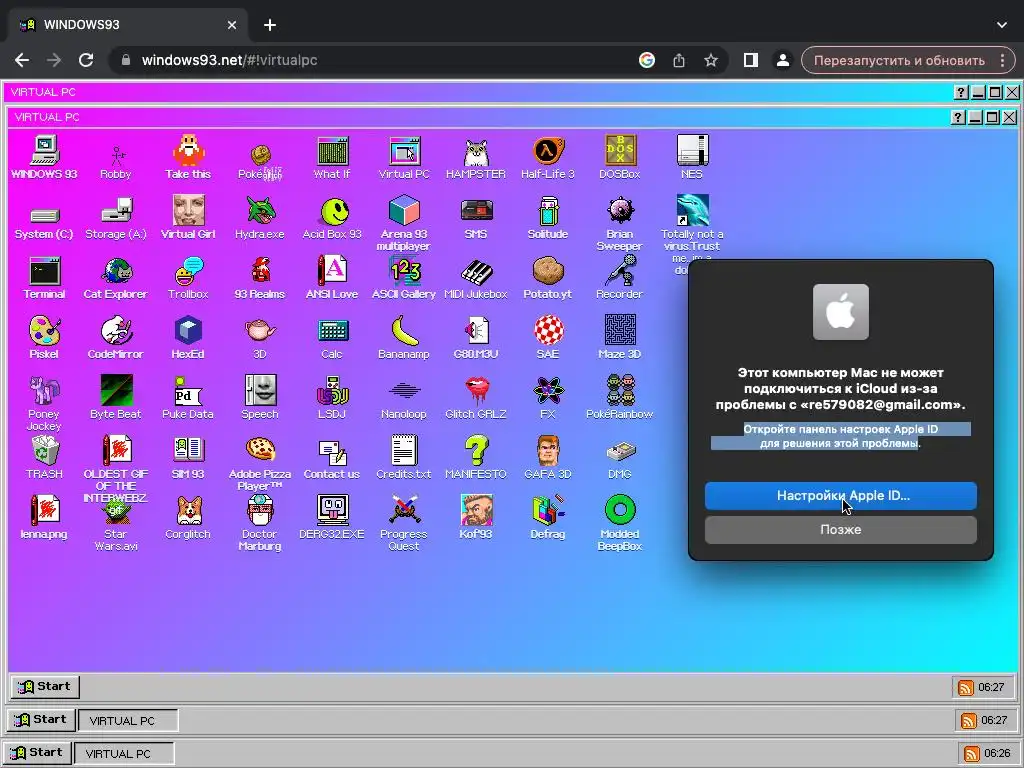Click the Google icon in address bar
1024x768 pixels.
(647, 60)
